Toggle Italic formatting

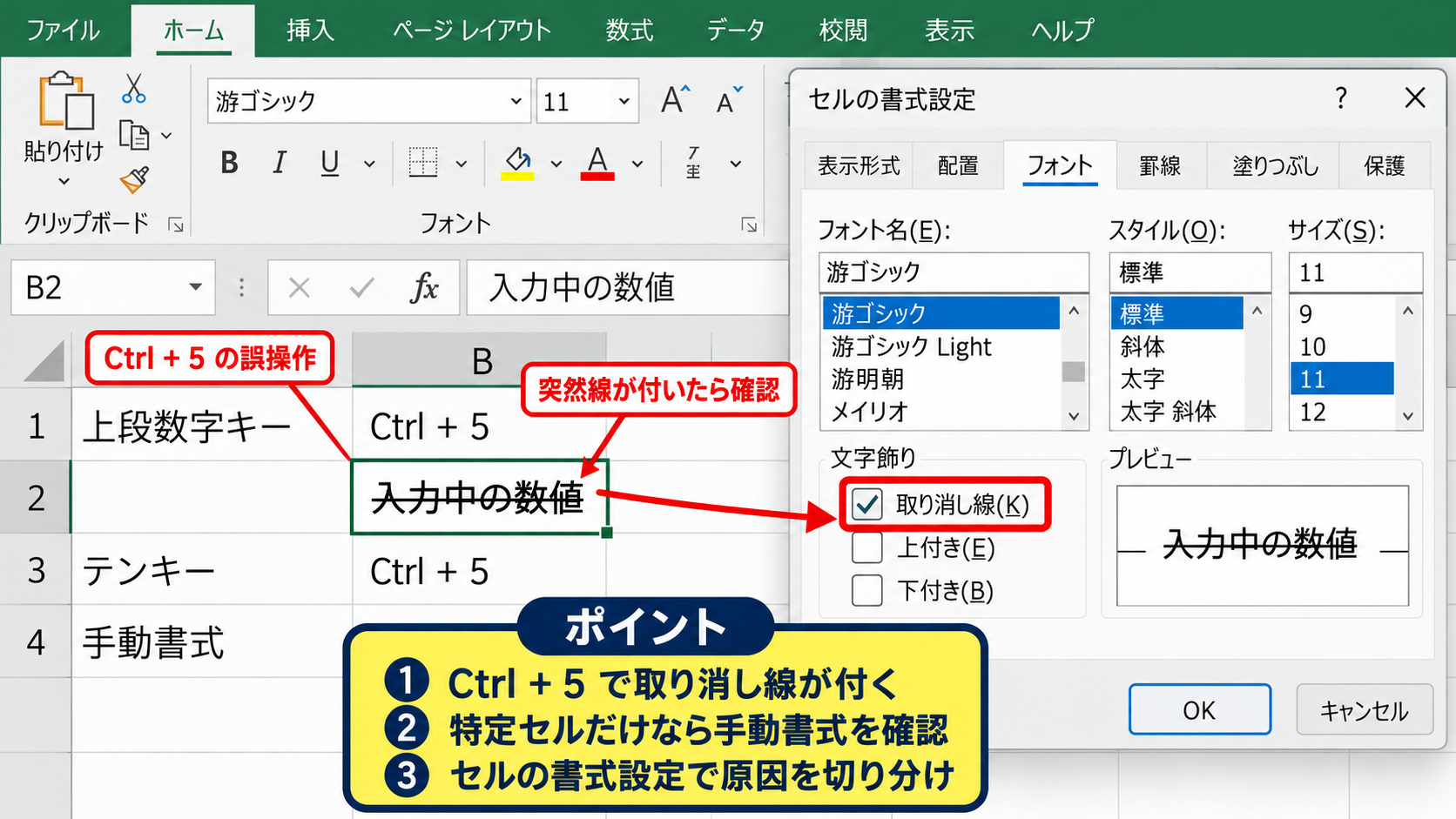coord(280,163)
